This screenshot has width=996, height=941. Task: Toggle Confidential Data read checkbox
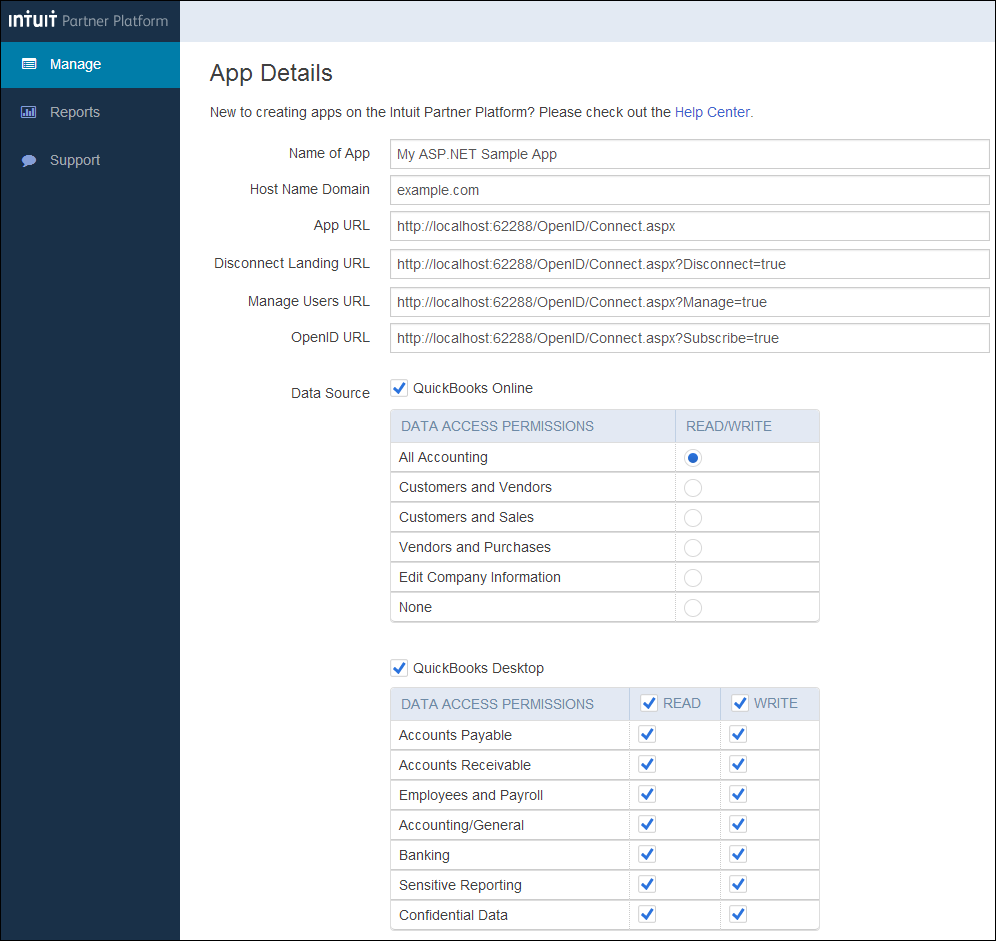tap(647, 914)
